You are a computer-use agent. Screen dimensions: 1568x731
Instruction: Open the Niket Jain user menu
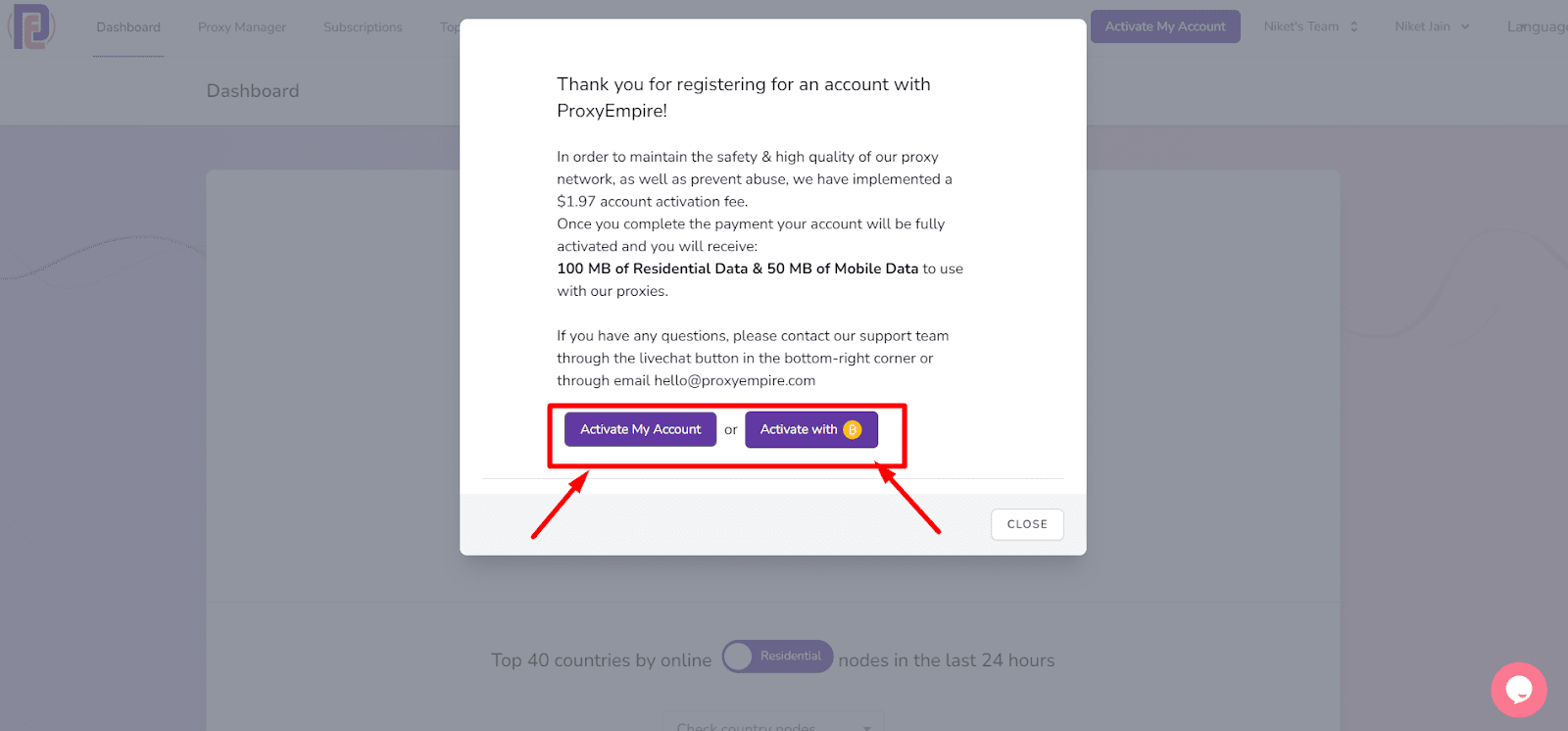[1432, 26]
